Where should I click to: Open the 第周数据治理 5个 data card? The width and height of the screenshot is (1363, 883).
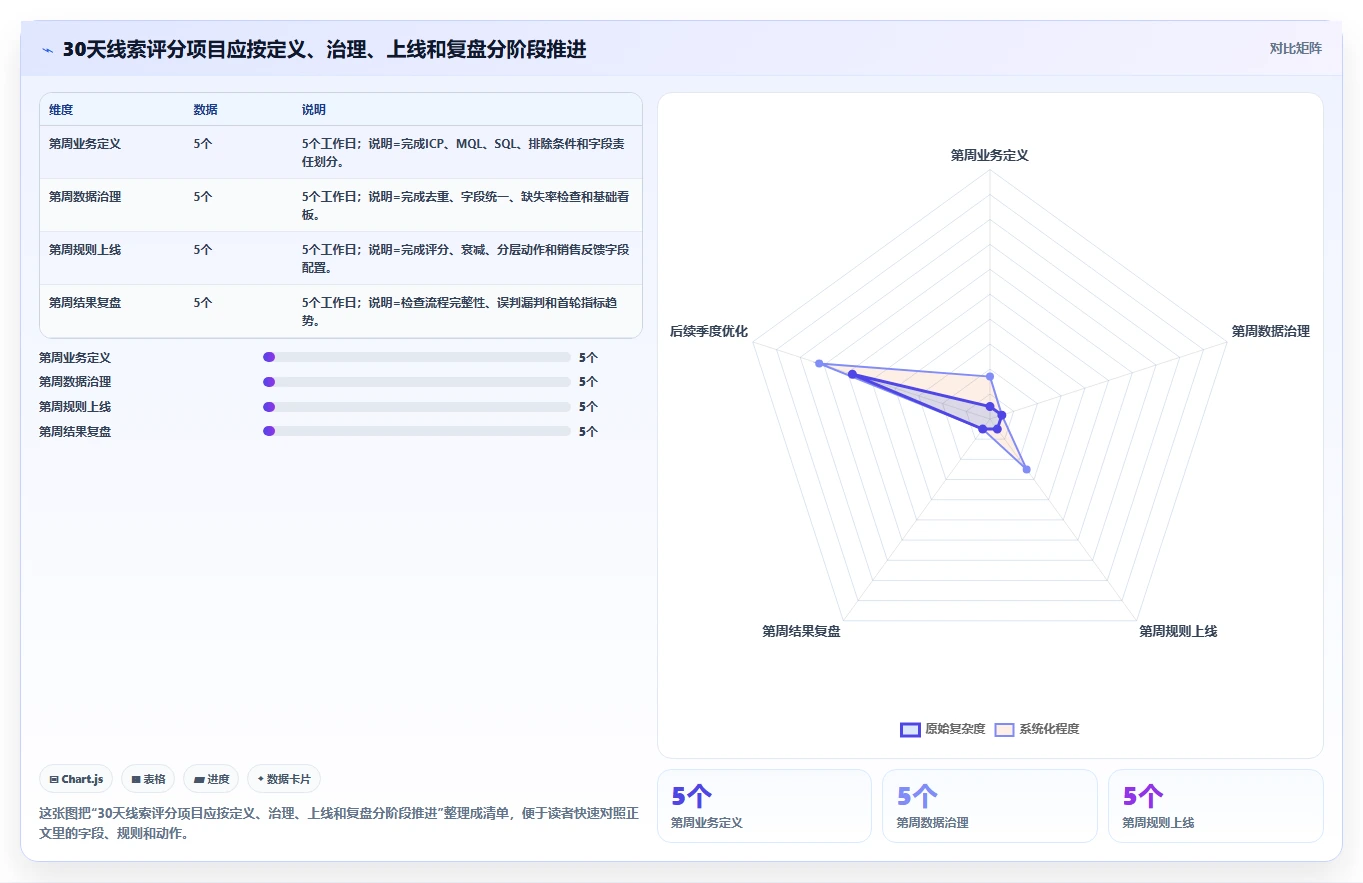tap(989, 806)
